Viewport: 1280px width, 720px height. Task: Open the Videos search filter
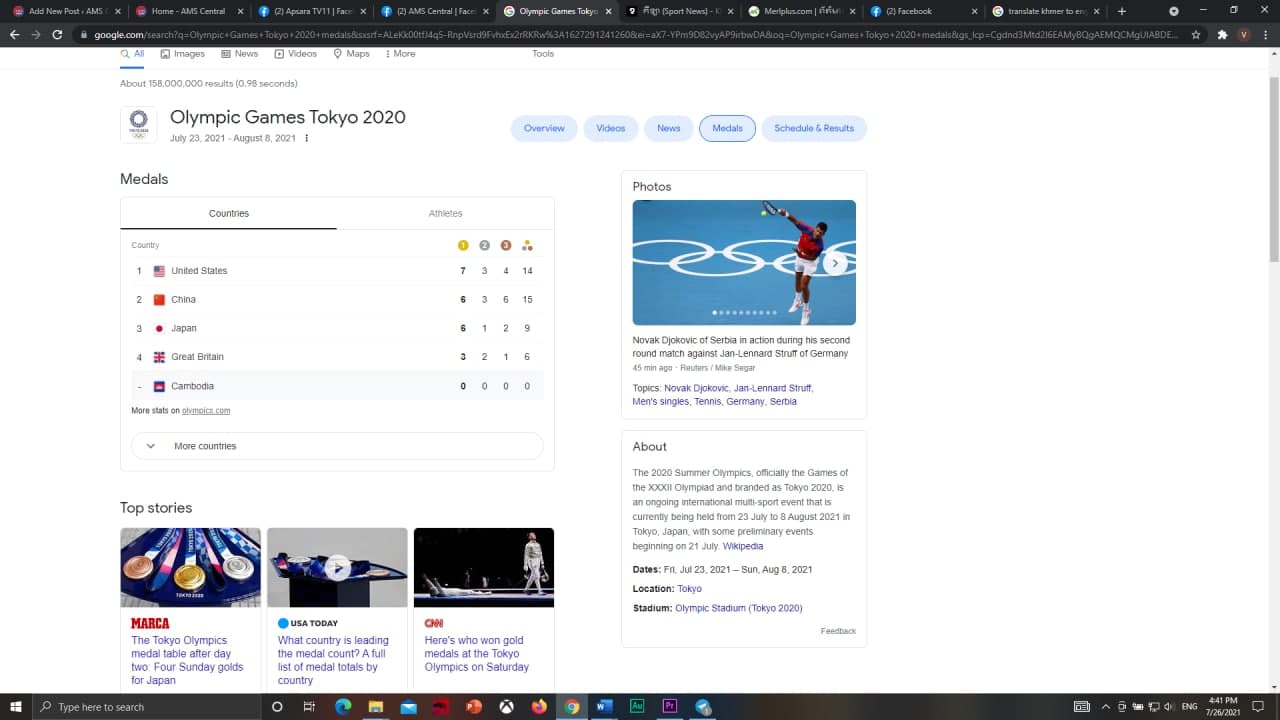click(295, 54)
